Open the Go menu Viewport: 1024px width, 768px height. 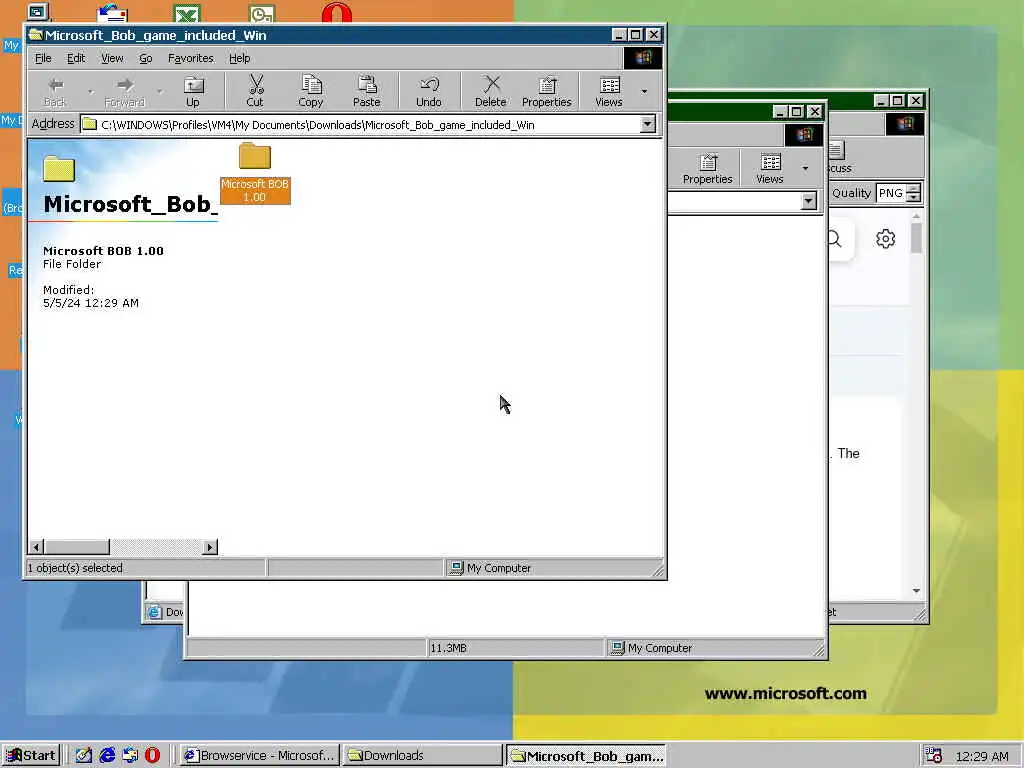[x=146, y=58]
